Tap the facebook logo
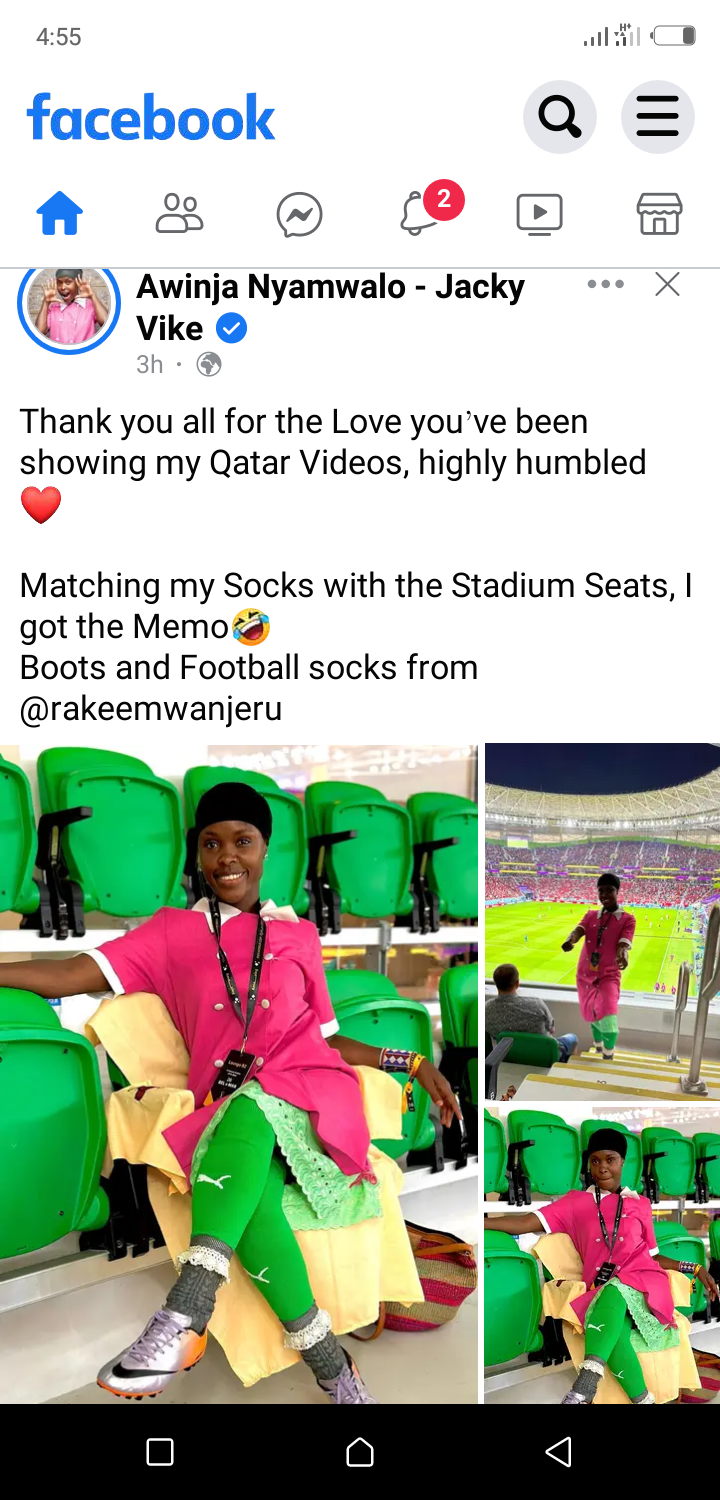 tap(151, 118)
